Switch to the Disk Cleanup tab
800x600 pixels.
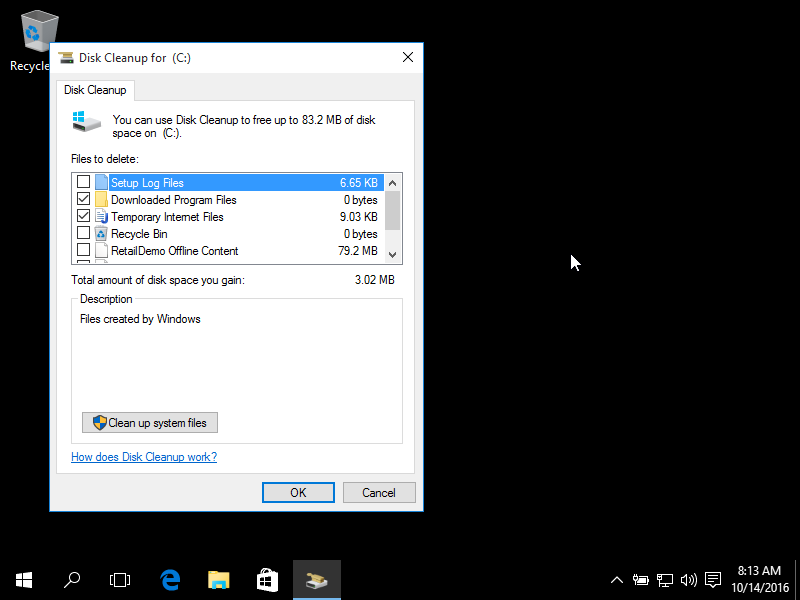pyautogui.click(x=95, y=90)
